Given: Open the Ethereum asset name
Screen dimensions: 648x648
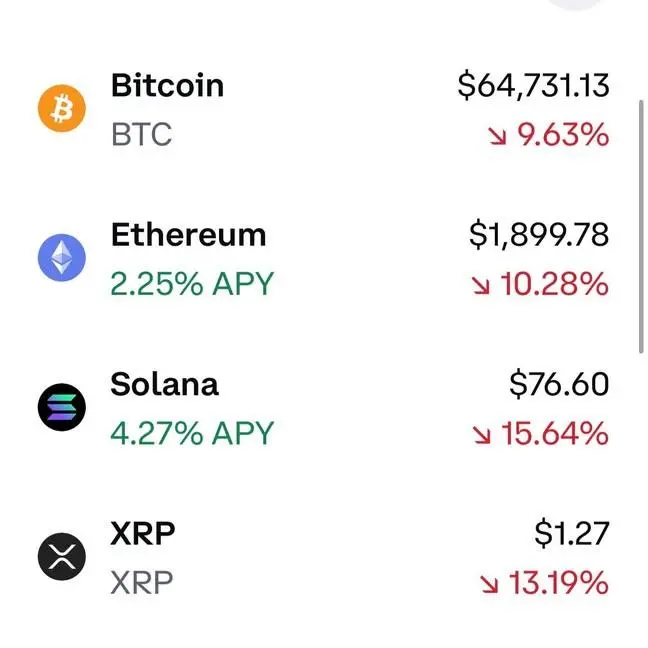Looking at the screenshot, I should coord(188,235).
